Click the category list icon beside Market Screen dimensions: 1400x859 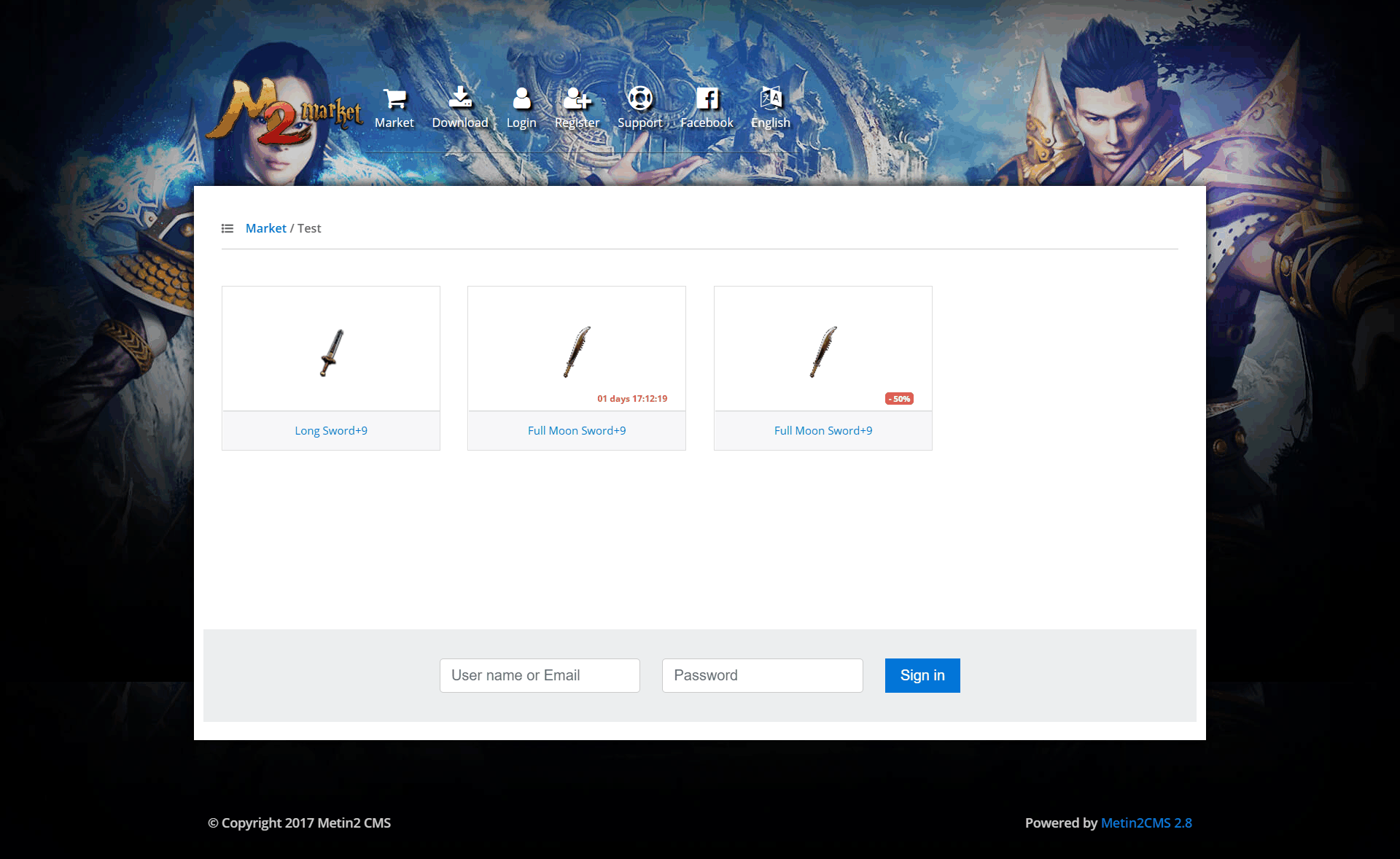point(227,229)
